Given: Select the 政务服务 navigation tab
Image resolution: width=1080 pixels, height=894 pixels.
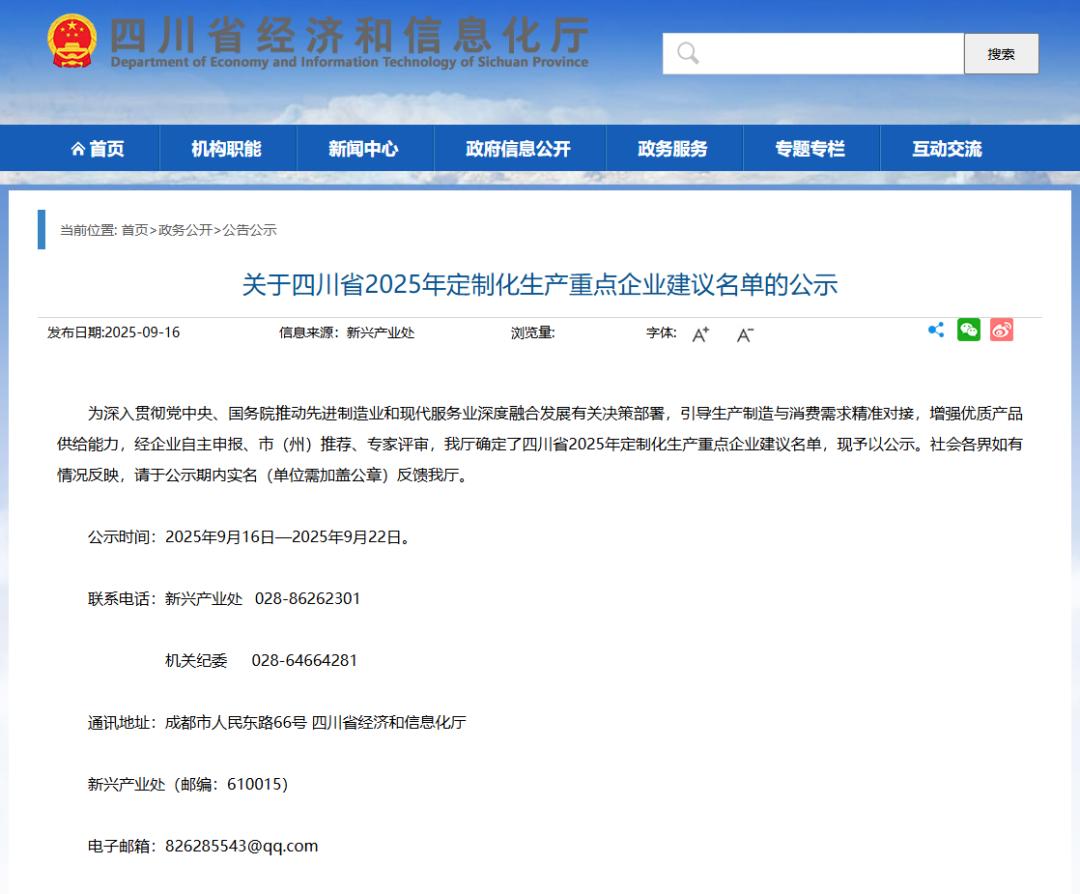Looking at the screenshot, I should point(674,147).
